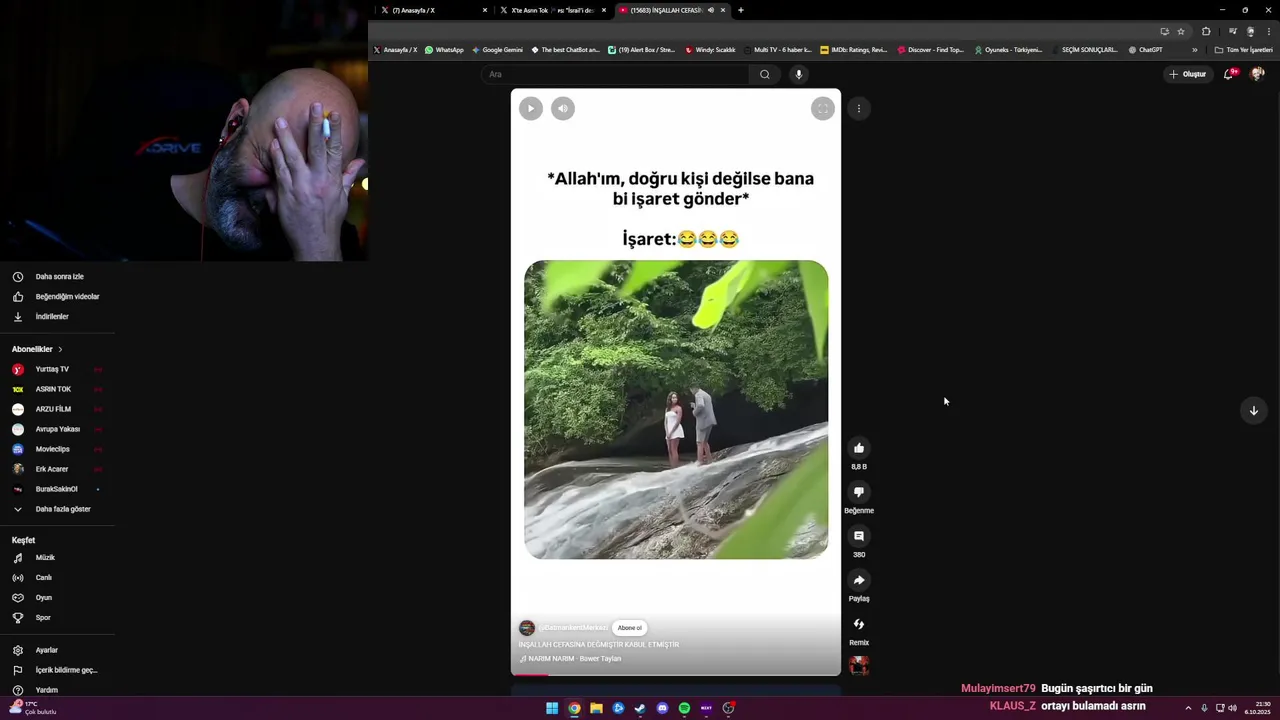Bookmark this page with star
1280x720 pixels.
click(x=1181, y=31)
